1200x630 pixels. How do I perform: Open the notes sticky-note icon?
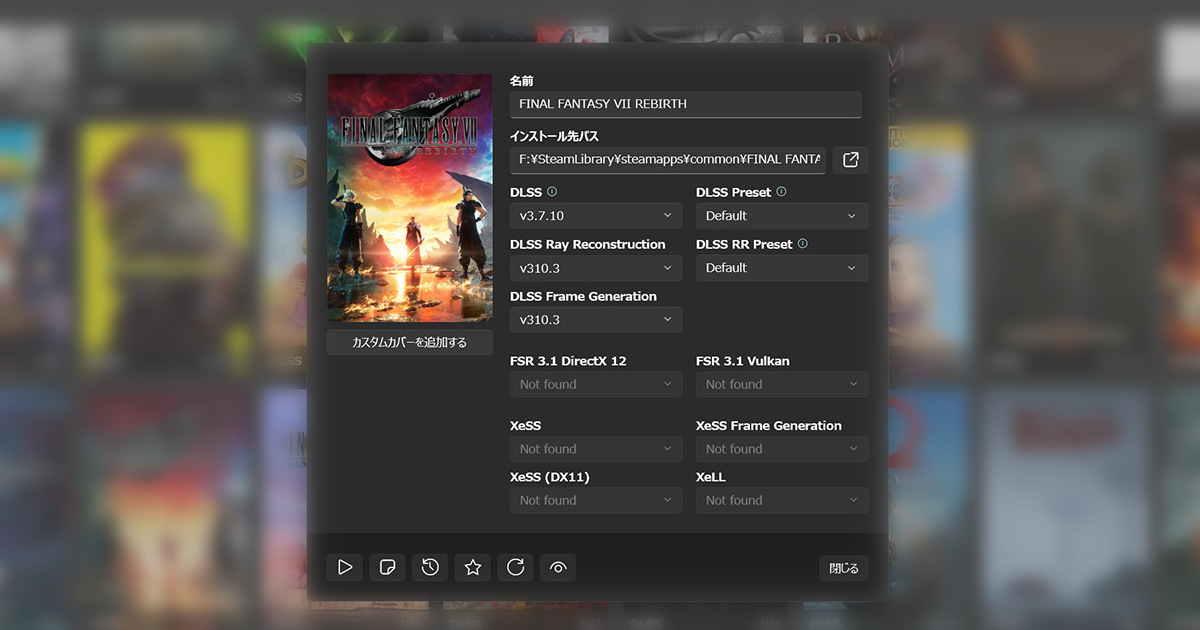tap(387, 568)
